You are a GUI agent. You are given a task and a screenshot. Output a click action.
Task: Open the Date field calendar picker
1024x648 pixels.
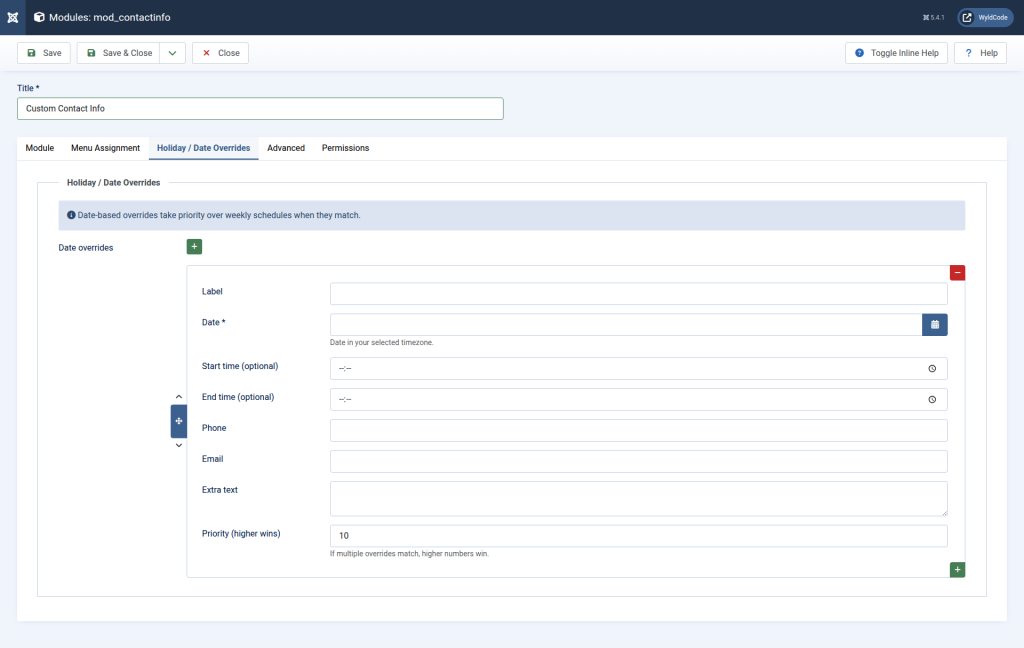(x=934, y=324)
